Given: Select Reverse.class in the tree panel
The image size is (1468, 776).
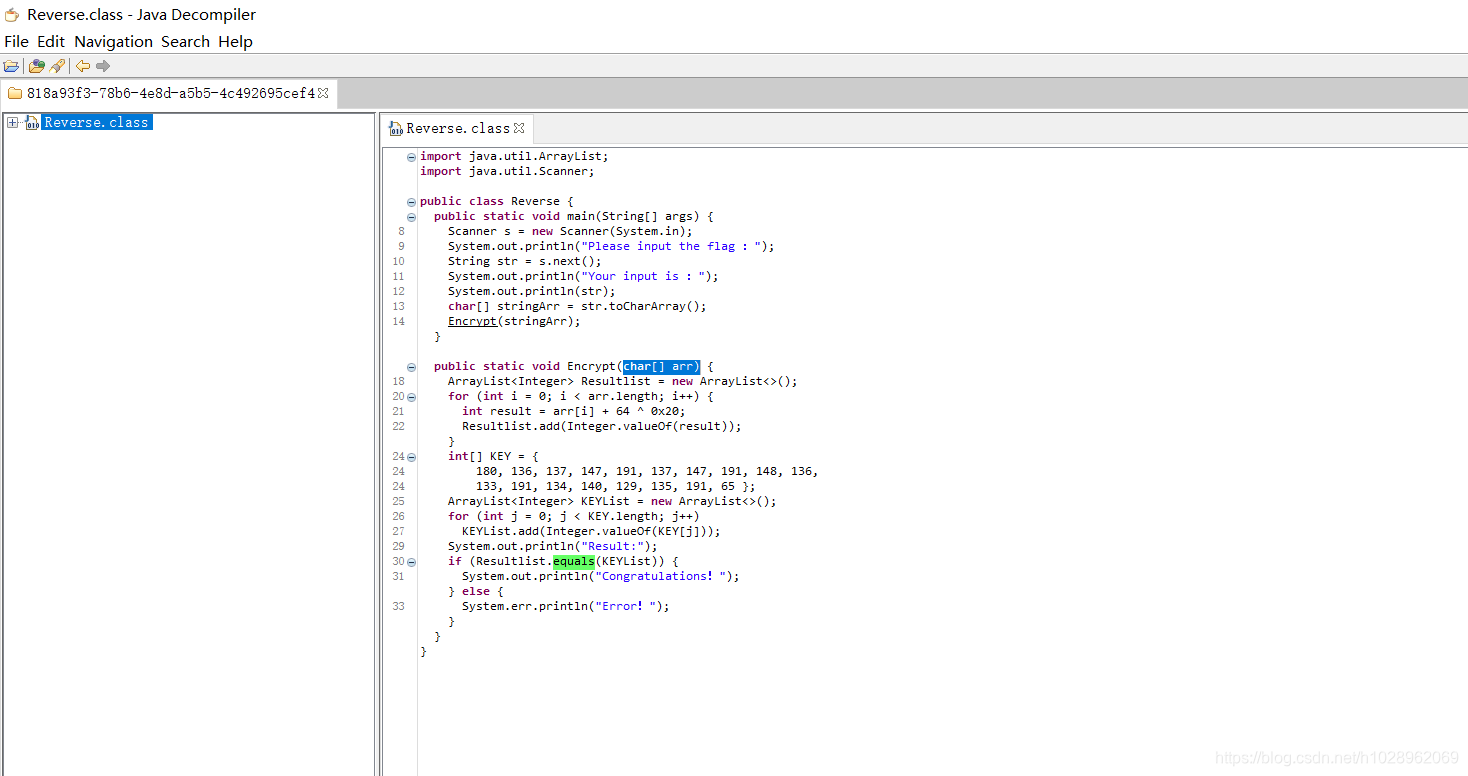Looking at the screenshot, I should click(96, 122).
